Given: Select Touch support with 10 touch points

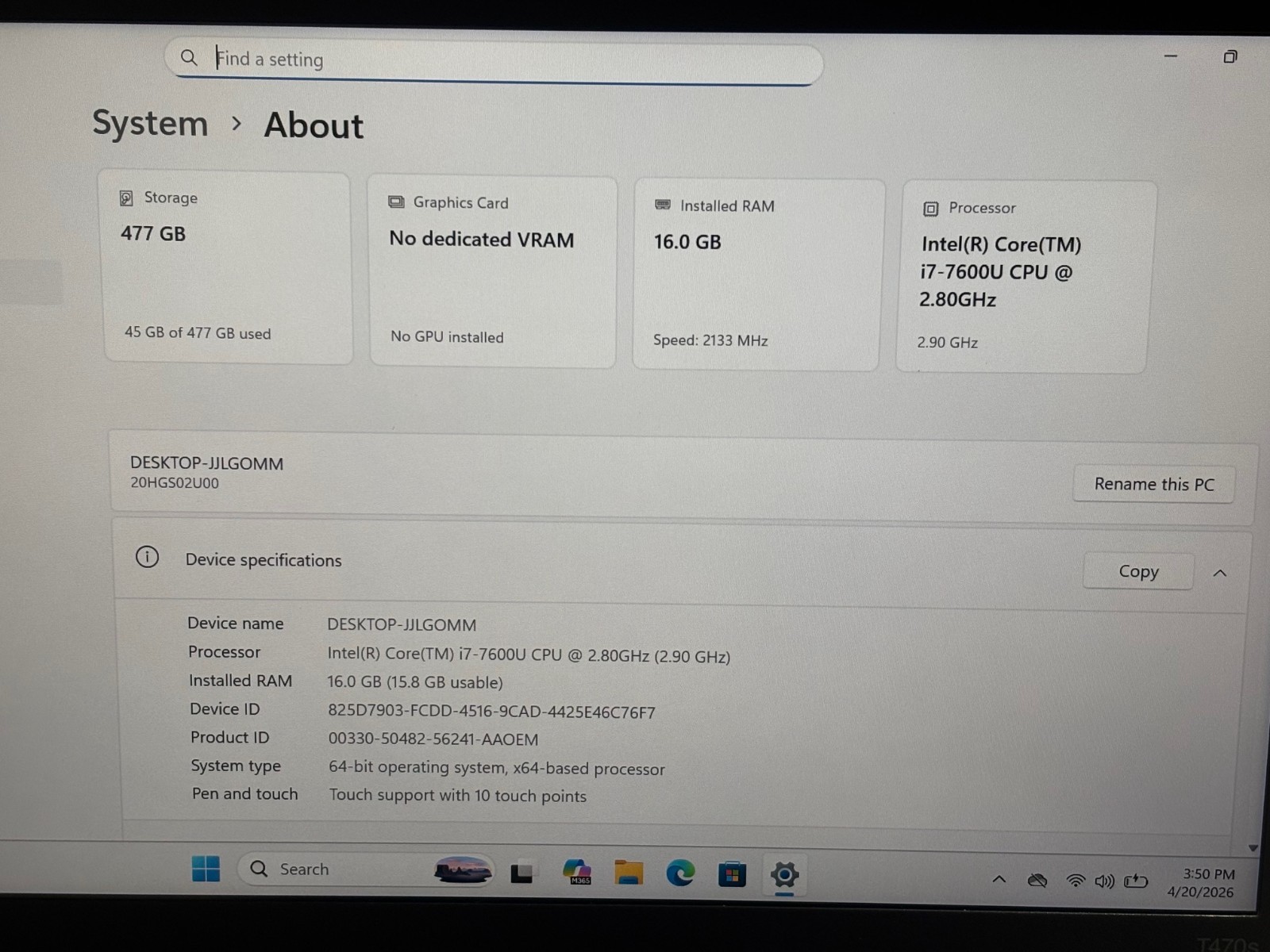Looking at the screenshot, I should point(458,796).
